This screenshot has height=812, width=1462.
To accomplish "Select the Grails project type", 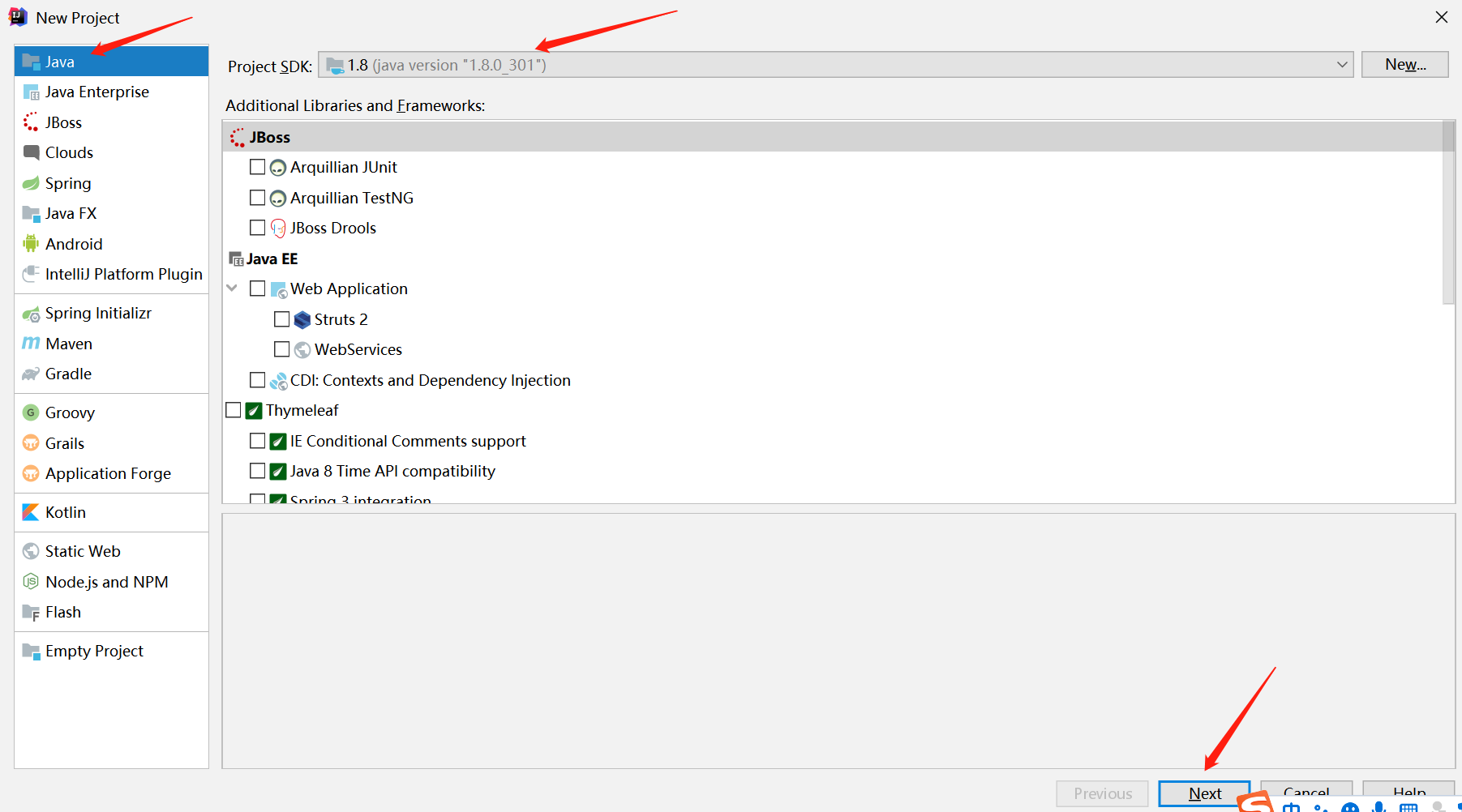I will click(111, 443).
